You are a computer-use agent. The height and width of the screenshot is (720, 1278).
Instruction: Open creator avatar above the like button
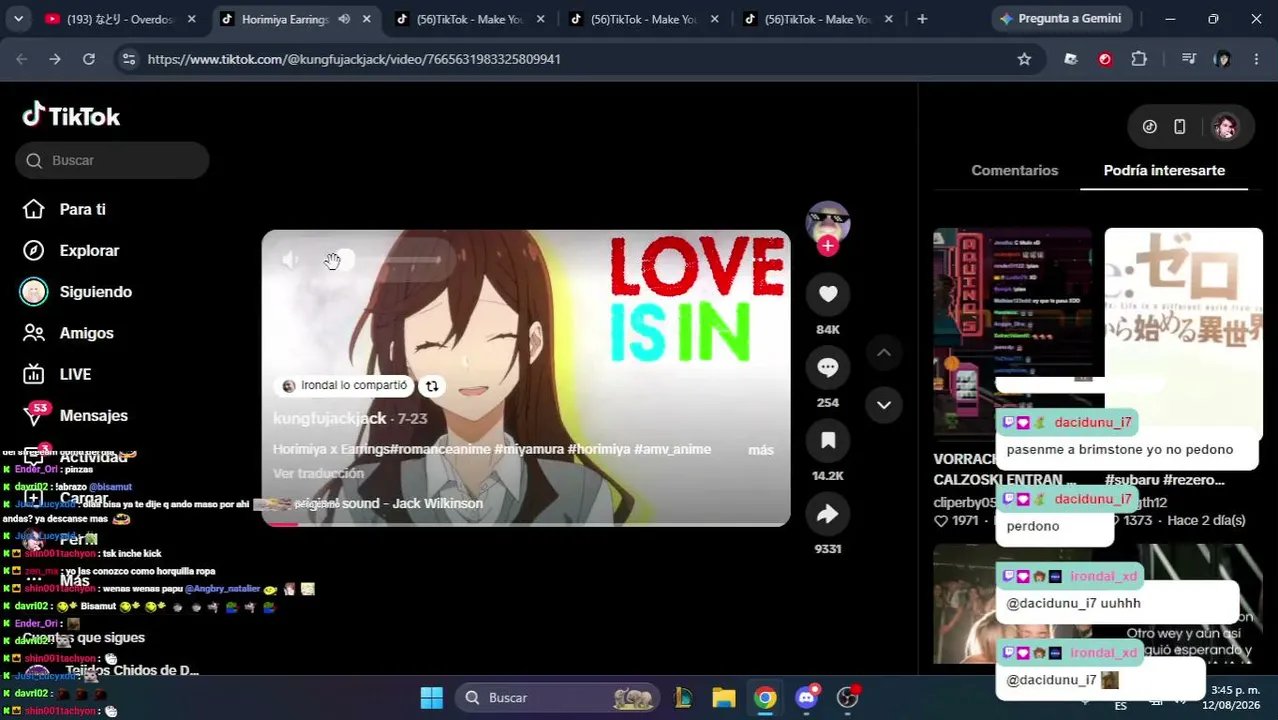coord(828,222)
